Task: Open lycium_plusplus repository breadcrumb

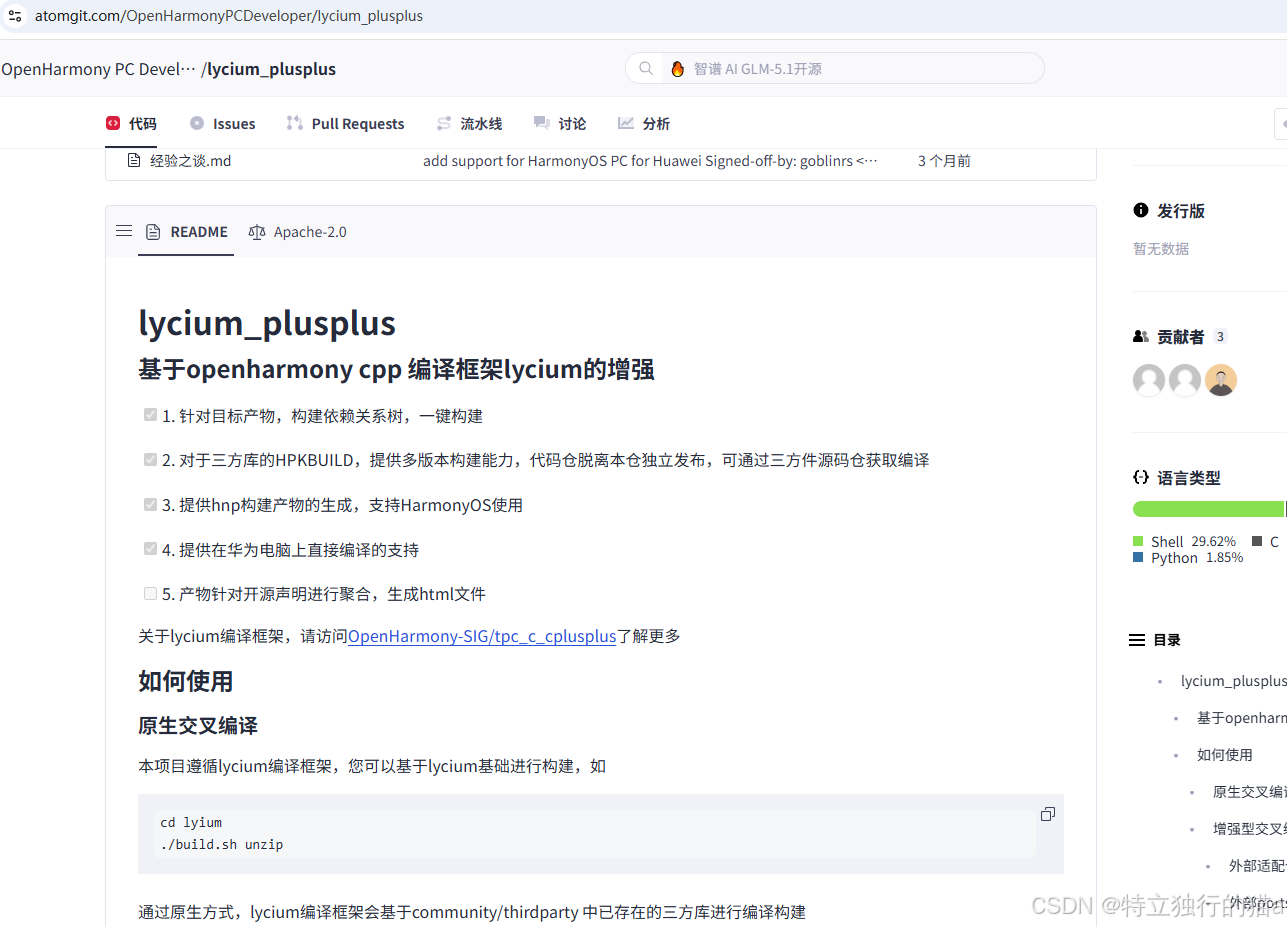Action: (272, 69)
